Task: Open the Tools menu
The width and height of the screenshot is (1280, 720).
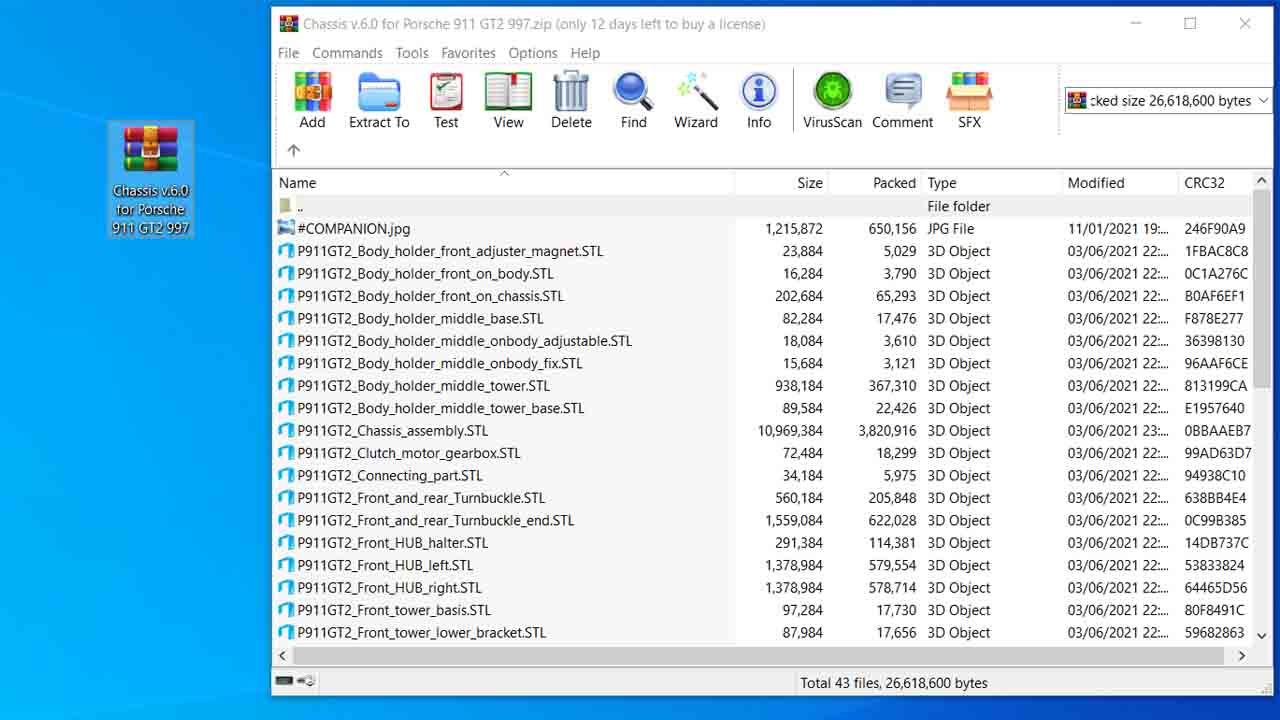Action: point(412,53)
